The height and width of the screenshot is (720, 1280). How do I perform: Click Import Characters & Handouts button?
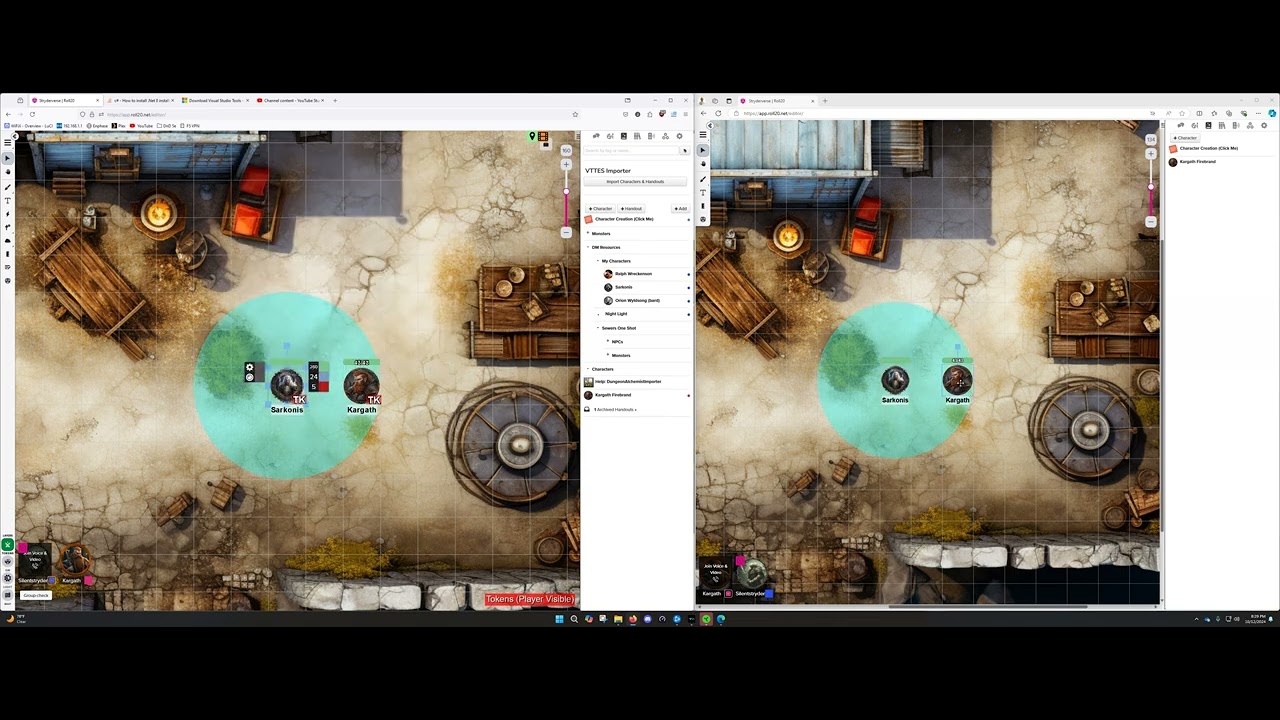(x=635, y=182)
